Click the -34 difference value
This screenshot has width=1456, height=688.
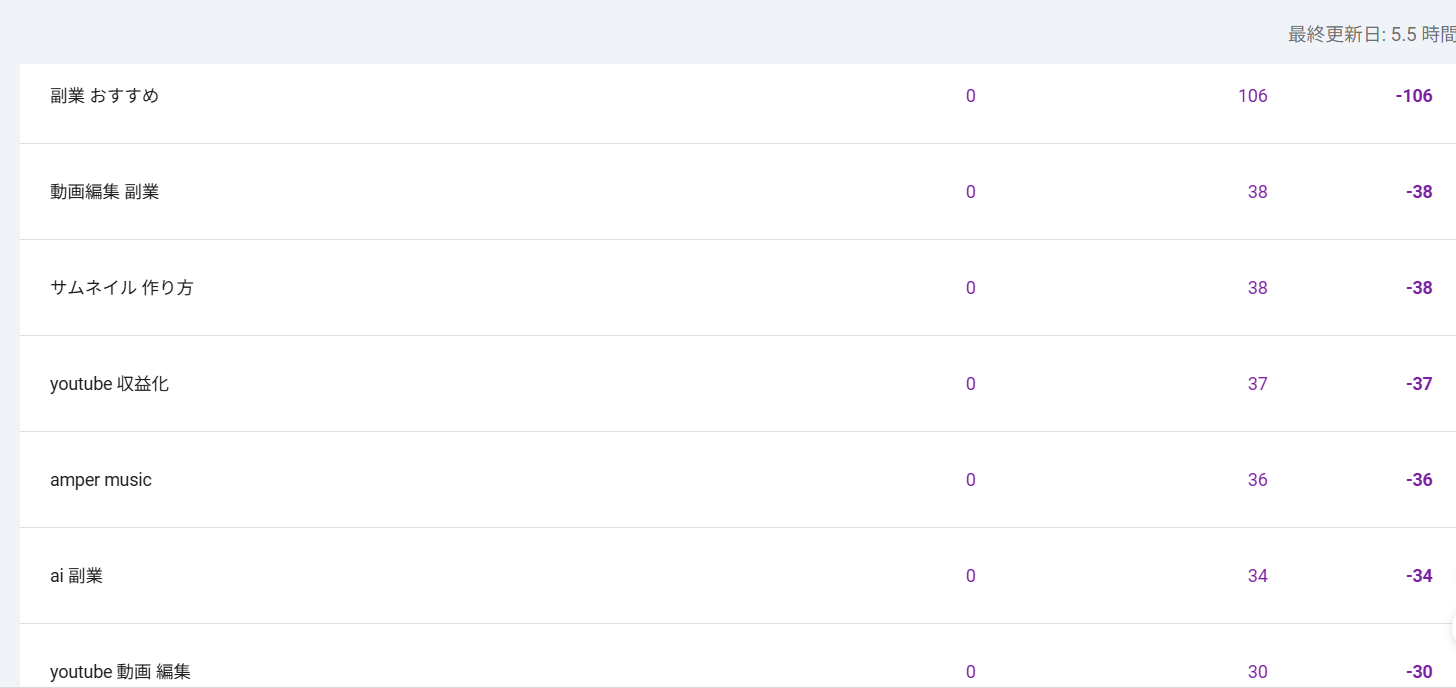tap(1419, 576)
